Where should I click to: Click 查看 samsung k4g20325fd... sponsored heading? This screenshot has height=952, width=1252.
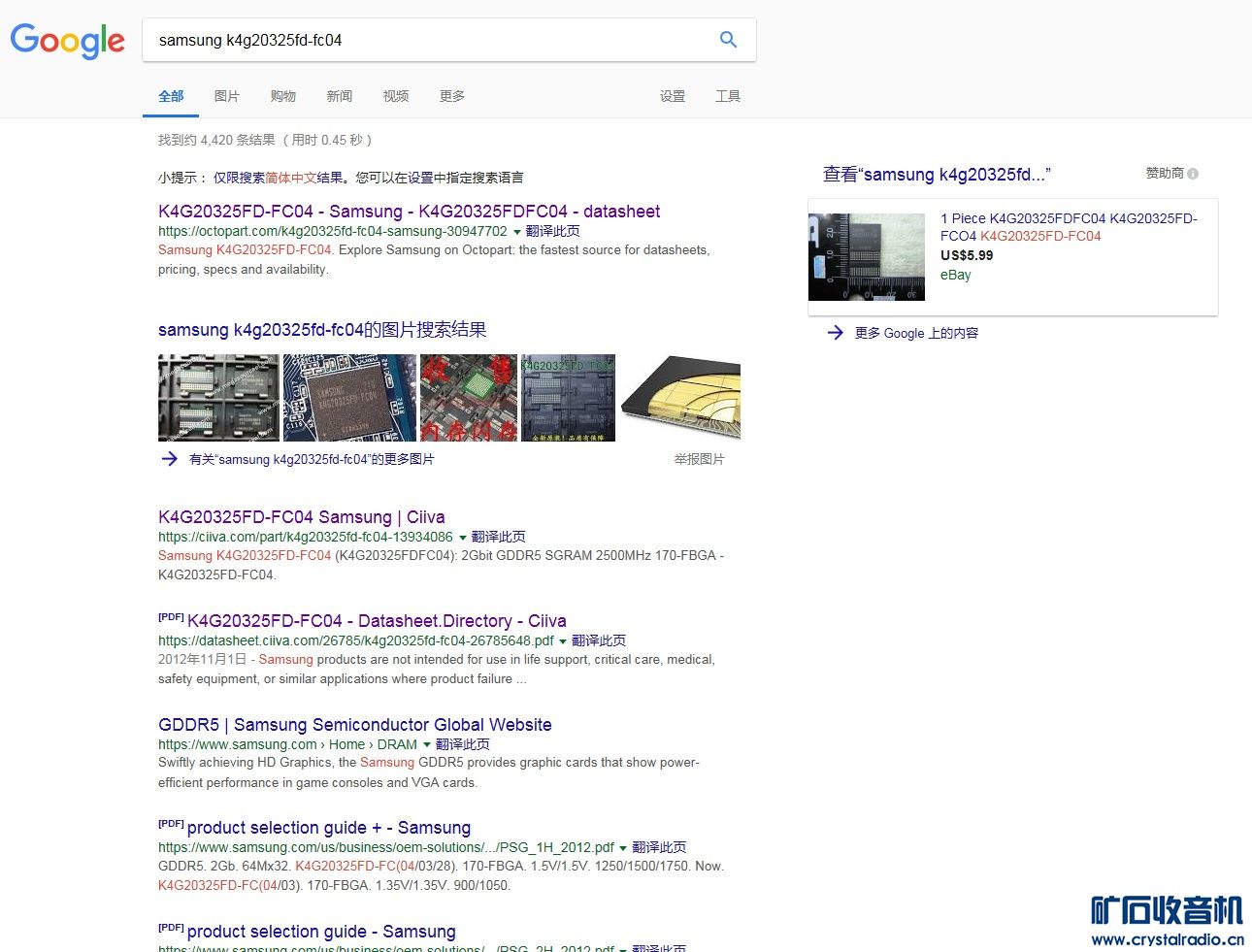(x=937, y=175)
